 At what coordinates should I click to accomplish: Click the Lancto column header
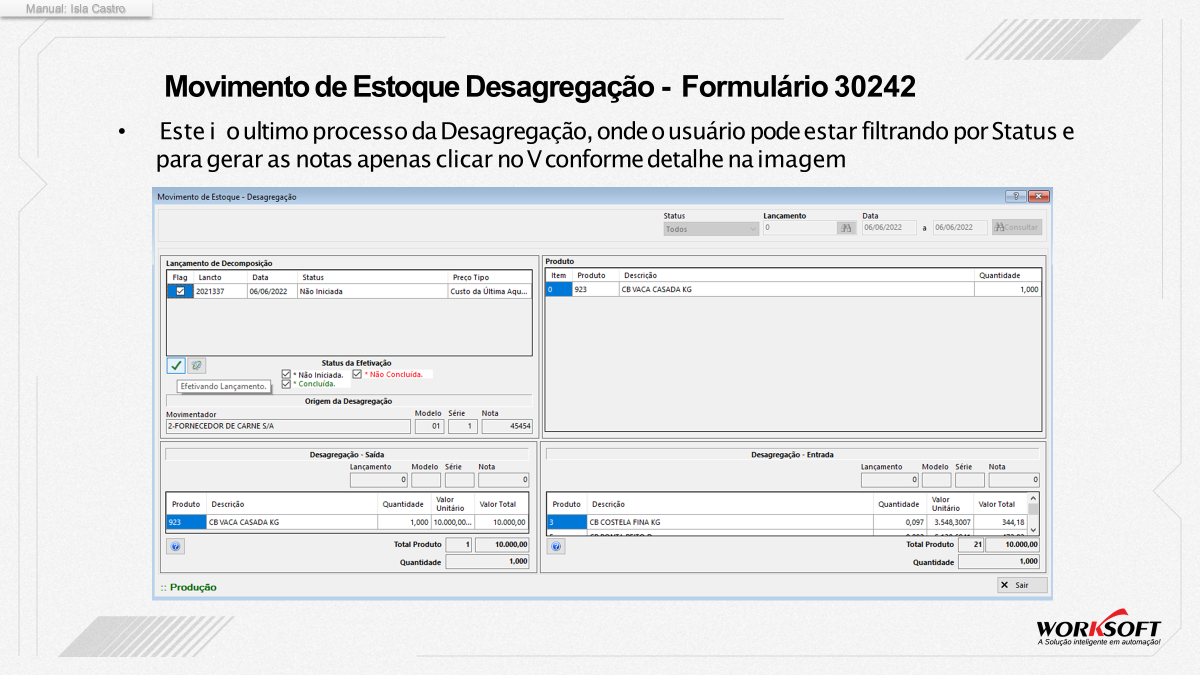click(220, 277)
